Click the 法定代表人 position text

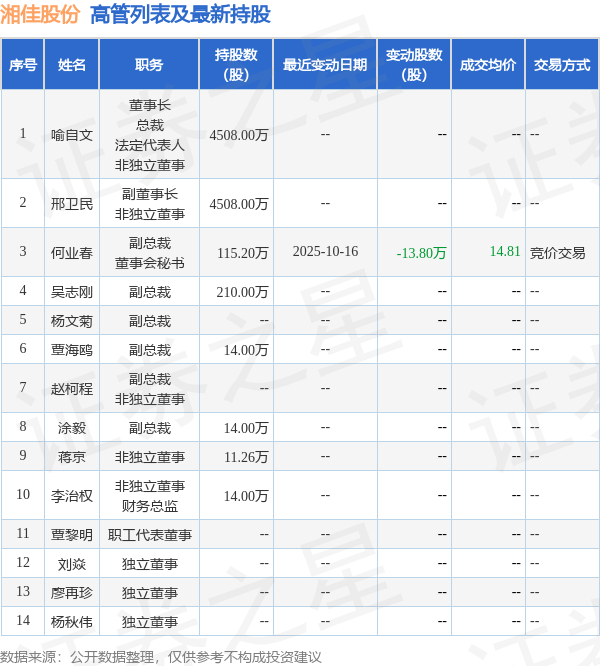(149, 145)
